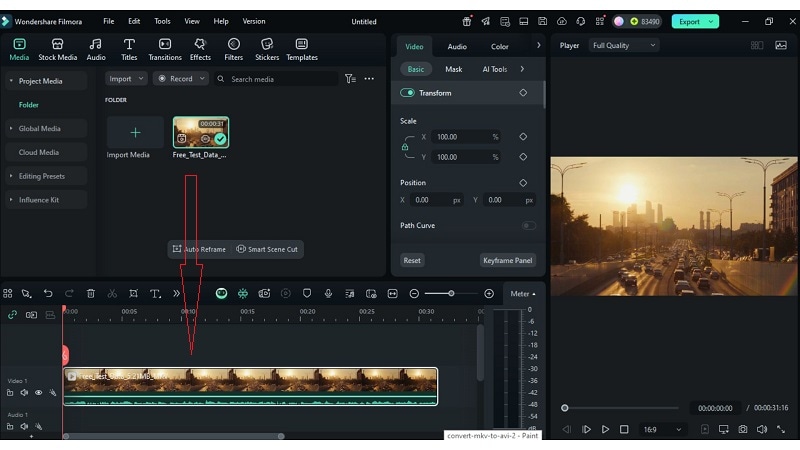Select the AI Tools sub-tab
The image size is (800, 450).
[494, 69]
